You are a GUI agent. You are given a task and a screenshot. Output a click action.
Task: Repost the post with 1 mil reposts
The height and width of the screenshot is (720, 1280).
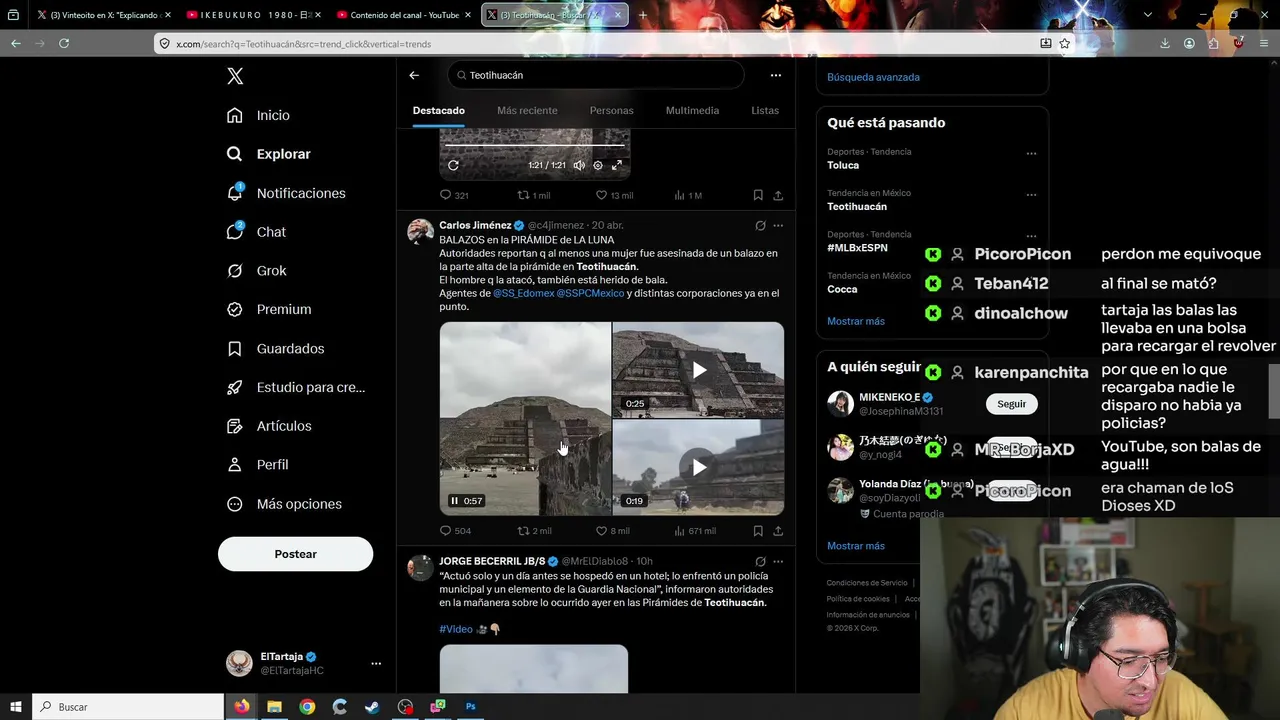(533, 195)
